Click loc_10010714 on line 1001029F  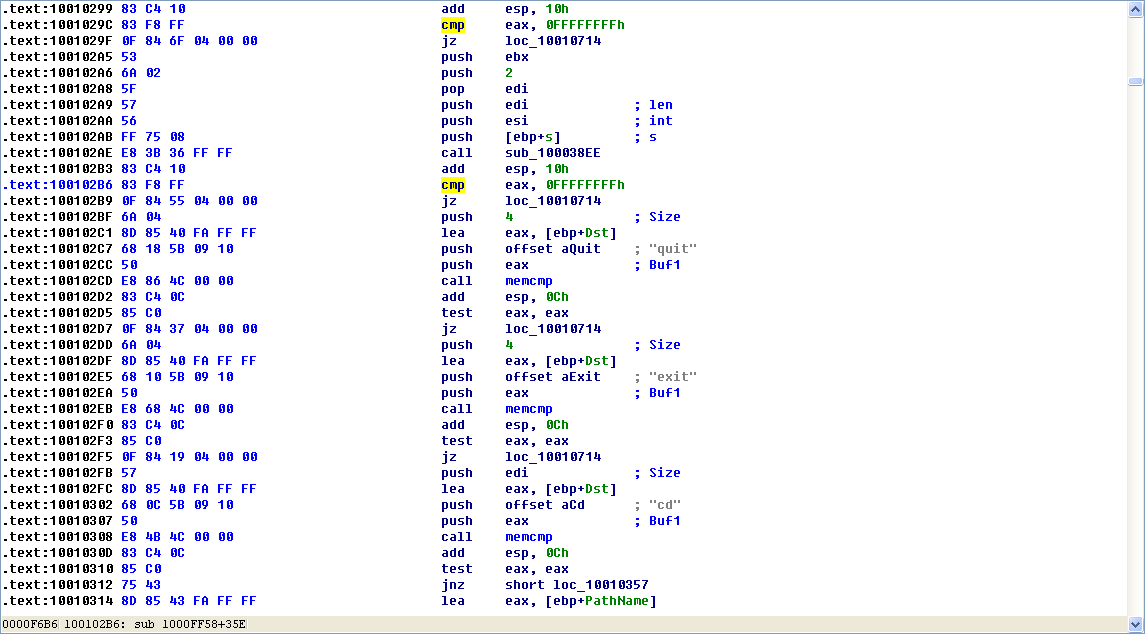pyautogui.click(x=554, y=41)
